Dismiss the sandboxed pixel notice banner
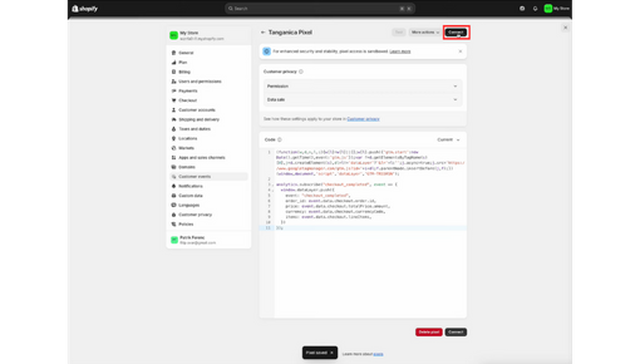This screenshot has height=364, width=640. pyautogui.click(x=460, y=51)
